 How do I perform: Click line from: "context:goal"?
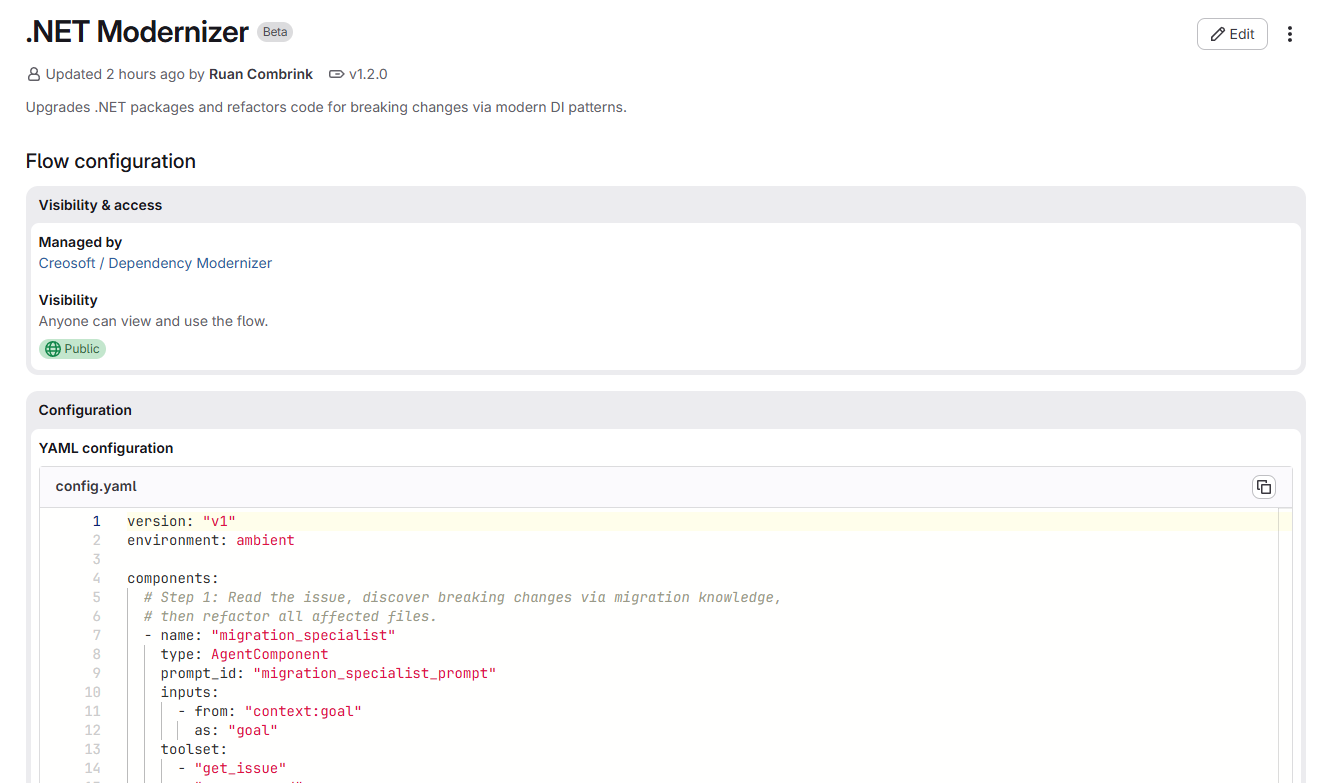[269, 711]
